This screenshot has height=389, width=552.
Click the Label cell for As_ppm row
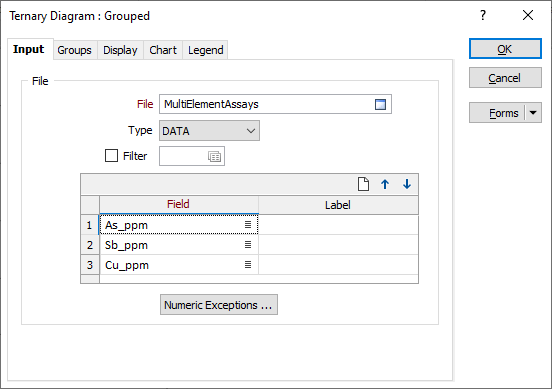coord(338,225)
